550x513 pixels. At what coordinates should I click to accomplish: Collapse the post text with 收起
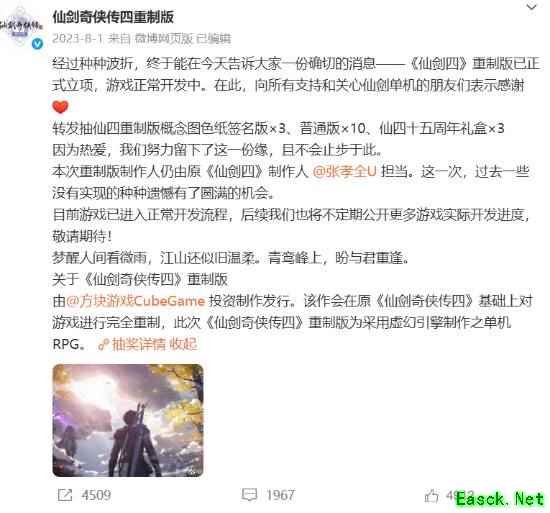point(183,344)
